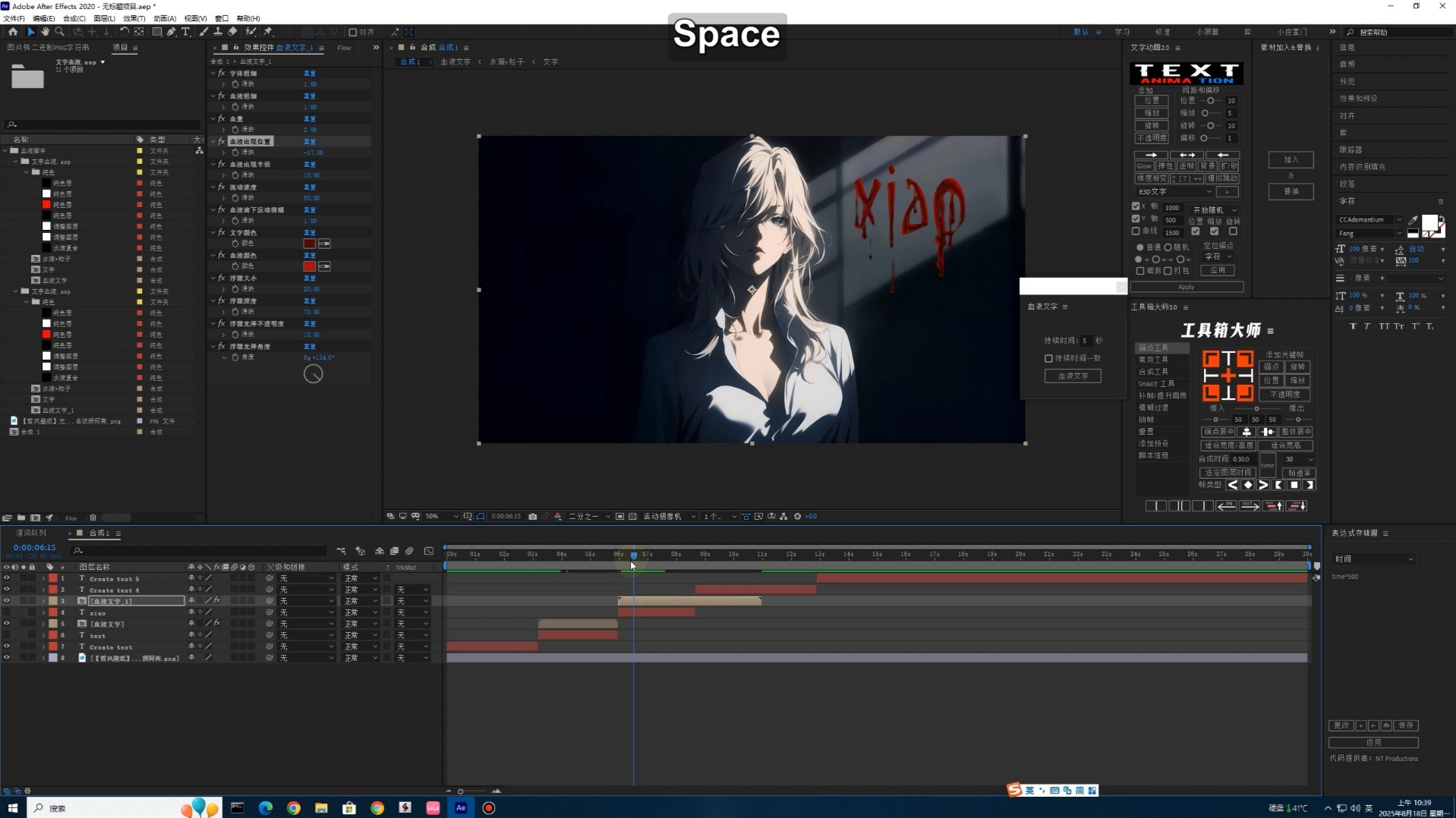Expand layer 4 xiao properties
The image size is (1456, 818).
point(43,612)
